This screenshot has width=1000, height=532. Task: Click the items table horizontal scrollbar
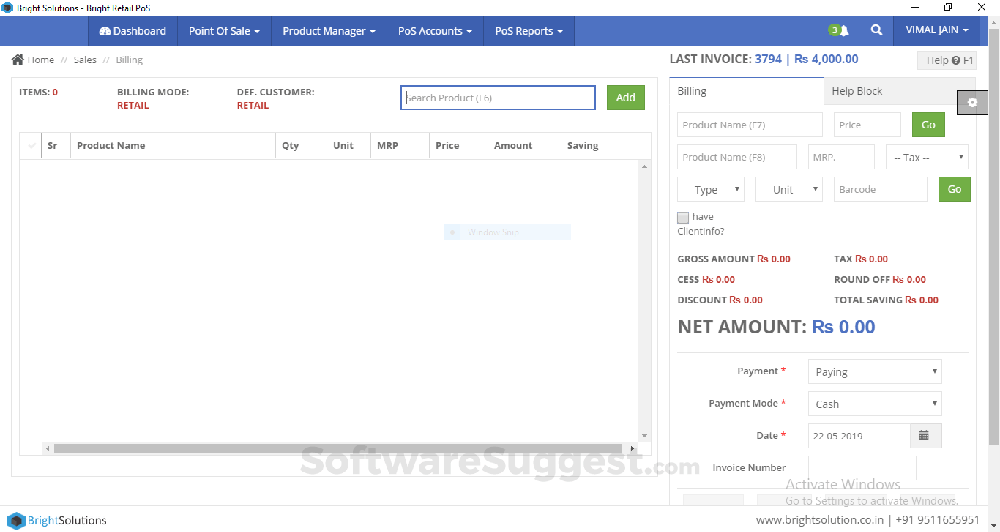click(338, 448)
